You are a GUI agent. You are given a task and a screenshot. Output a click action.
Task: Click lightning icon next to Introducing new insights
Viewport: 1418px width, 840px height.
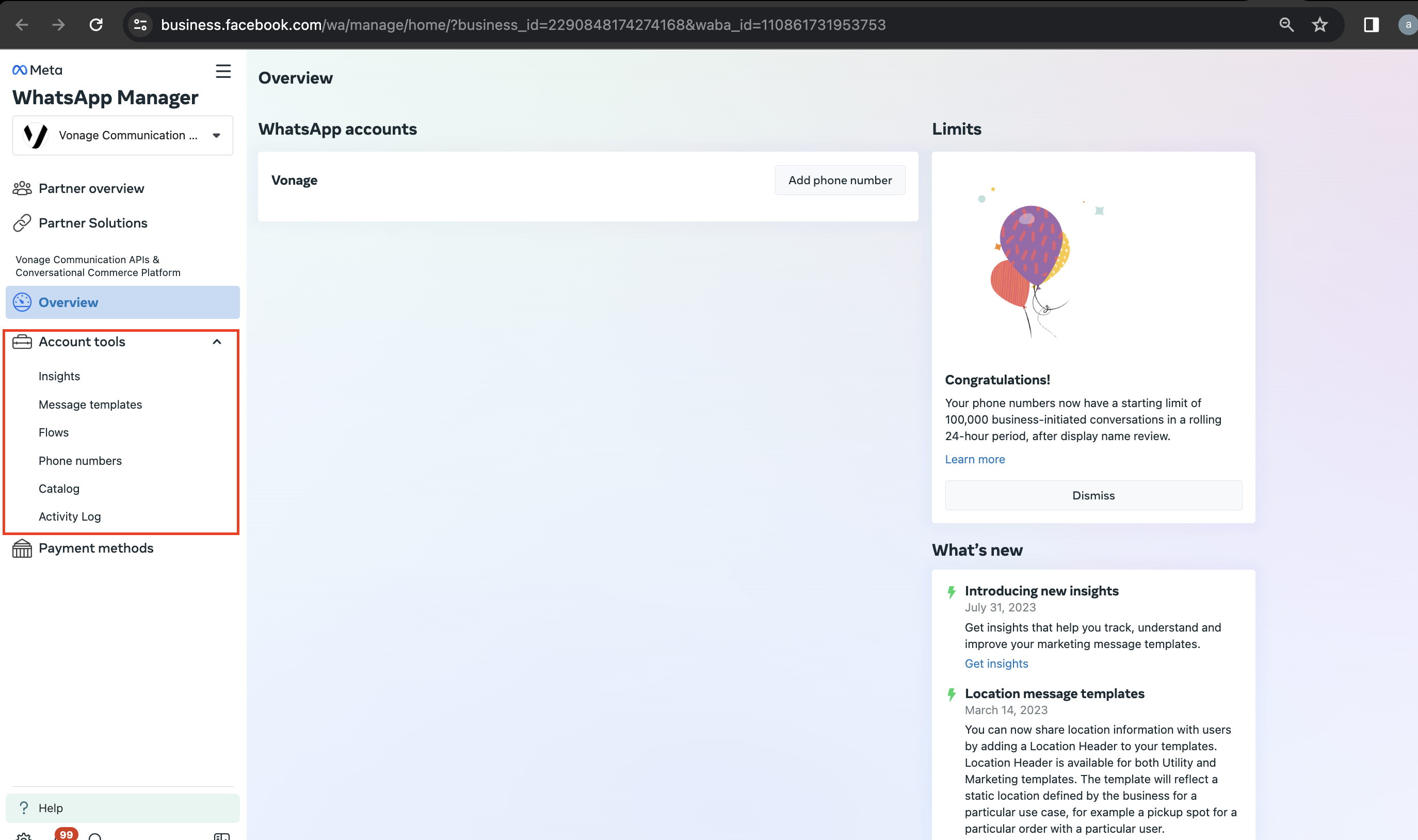pyautogui.click(x=952, y=592)
